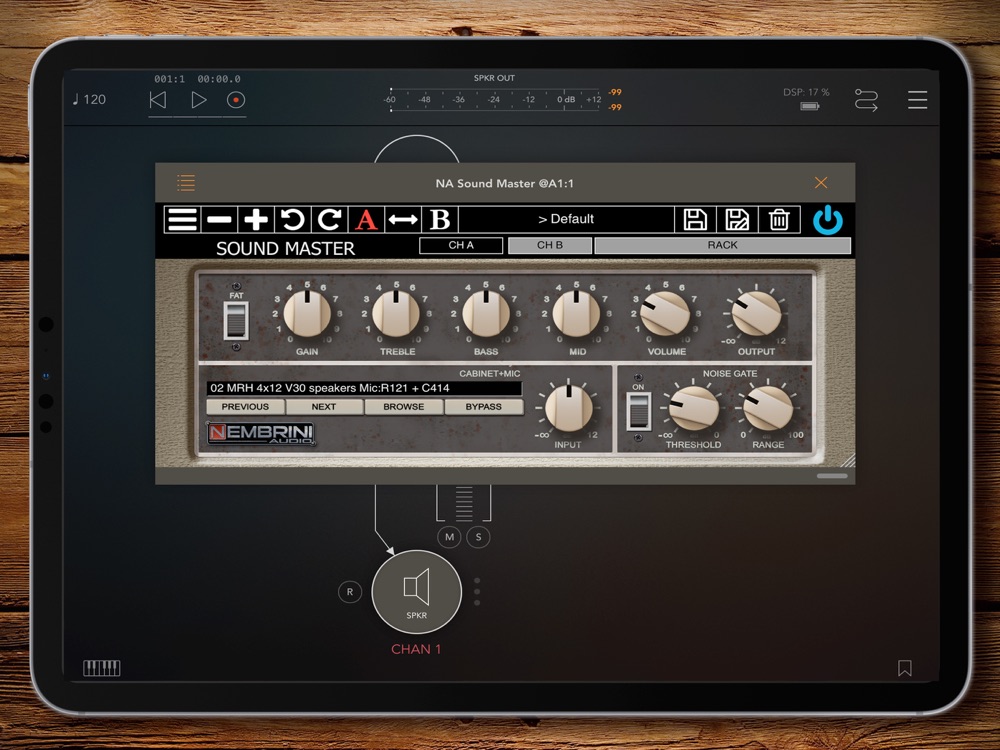The image size is (1000, 750).
Task: Open the Default preset selector
Action: click(566, 219)
